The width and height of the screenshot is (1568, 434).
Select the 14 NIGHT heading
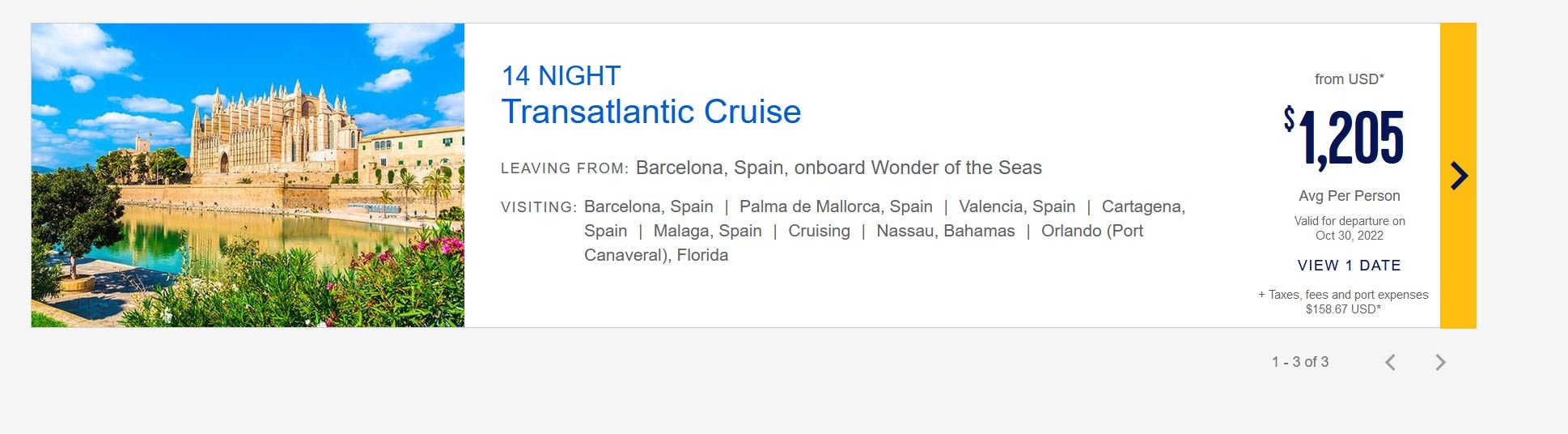coord(562,75)
